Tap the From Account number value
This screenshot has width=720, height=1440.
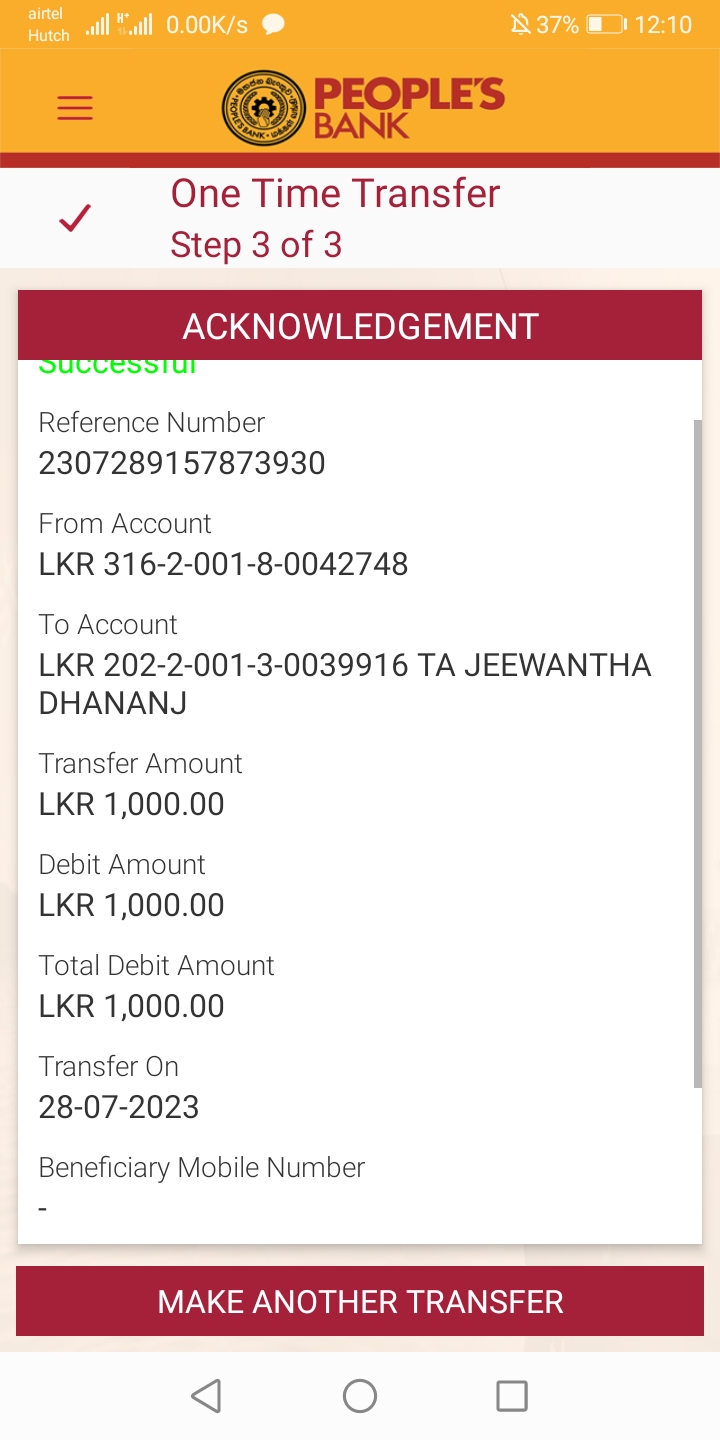click(223, 565)
